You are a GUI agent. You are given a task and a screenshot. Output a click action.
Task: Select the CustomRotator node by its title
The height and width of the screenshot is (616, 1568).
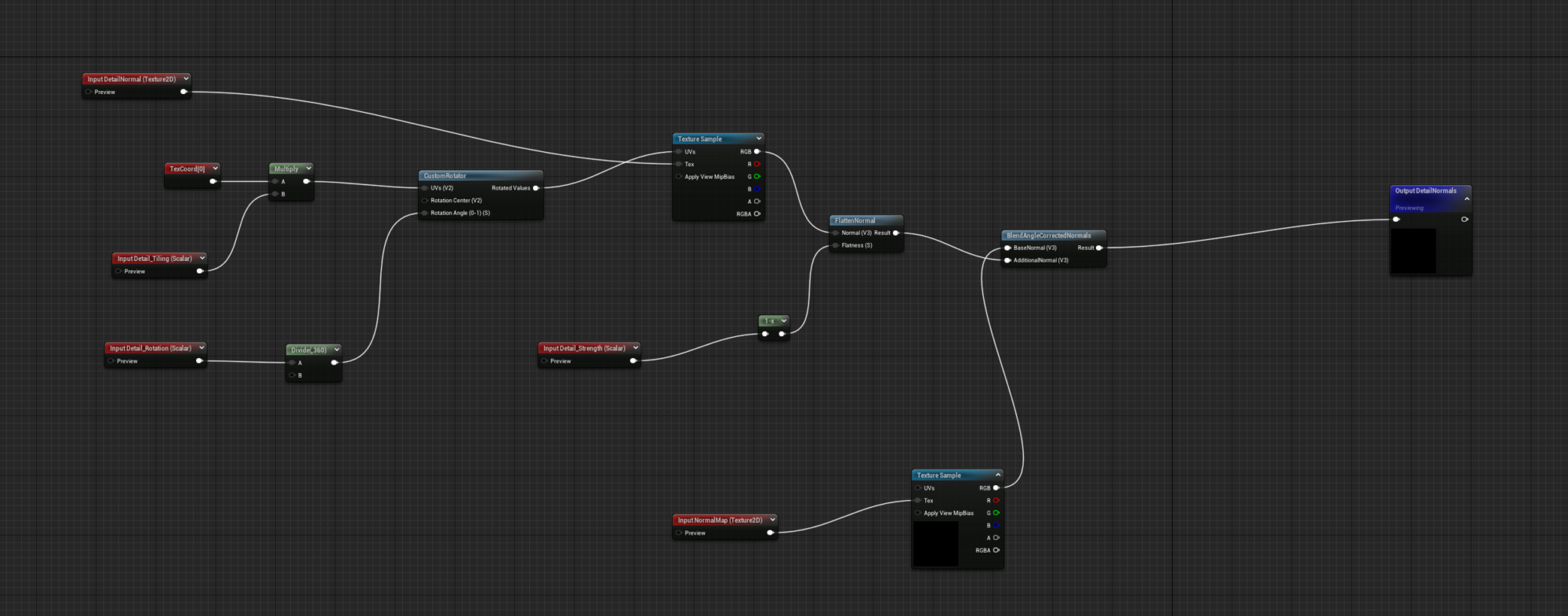click(x=445, y=176)
